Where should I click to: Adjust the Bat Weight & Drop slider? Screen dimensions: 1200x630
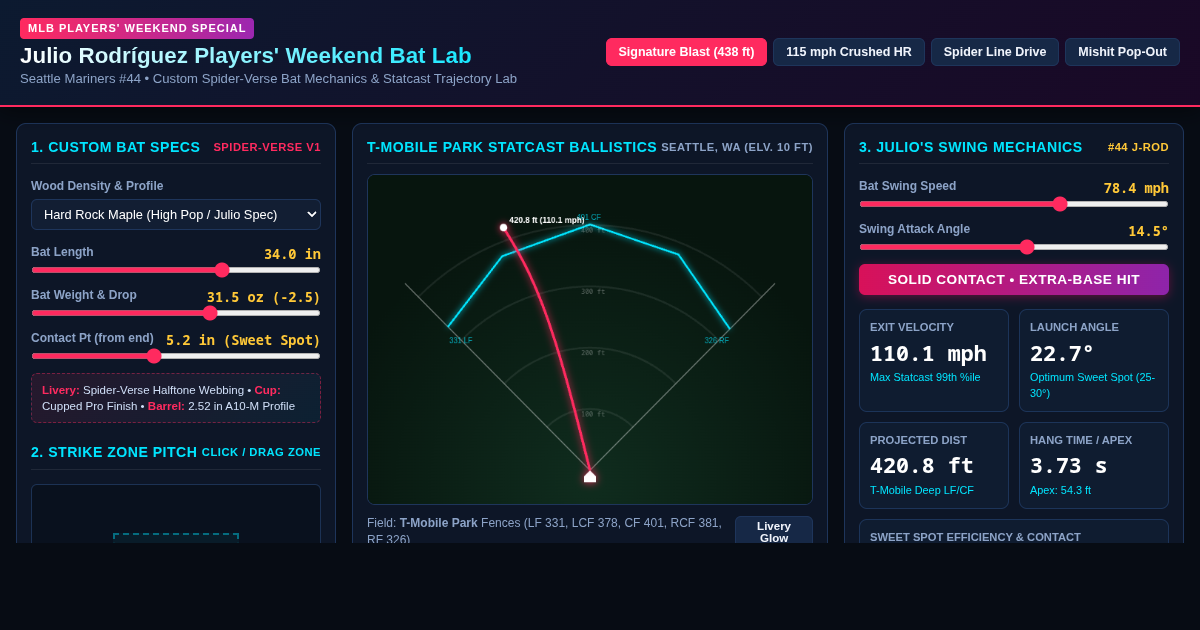[x=176, y=313]
